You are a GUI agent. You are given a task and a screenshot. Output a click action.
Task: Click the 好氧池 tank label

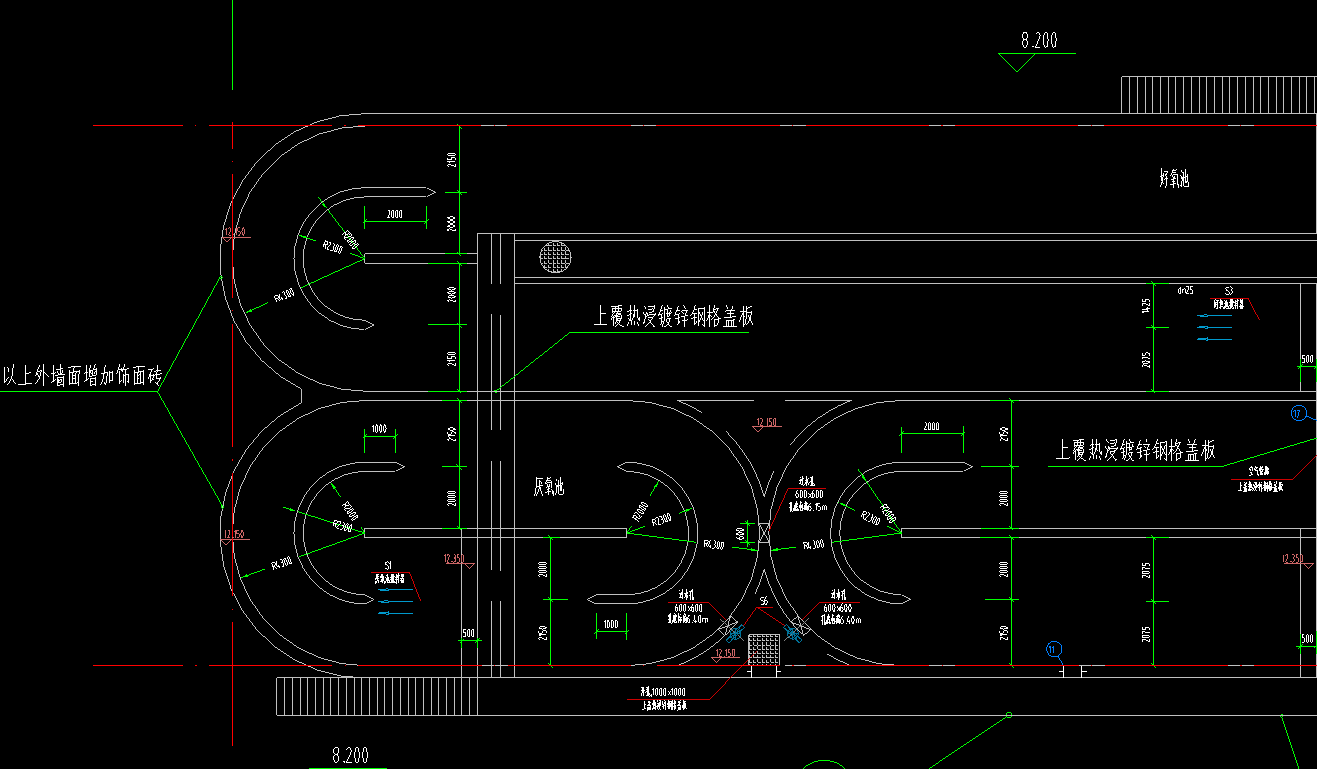click(x=1174, y=179)
